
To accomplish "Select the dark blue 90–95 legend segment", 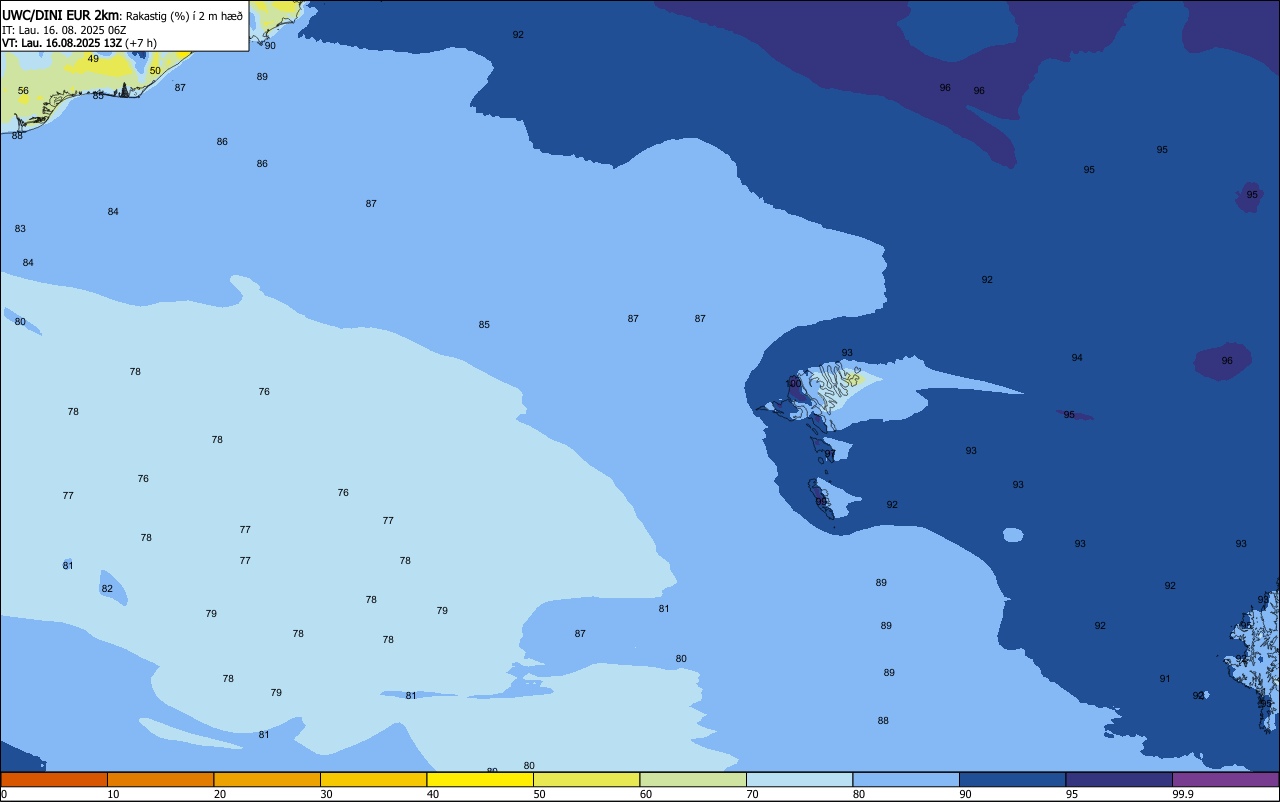I will pyautogui.click(x=1012, y=779).
